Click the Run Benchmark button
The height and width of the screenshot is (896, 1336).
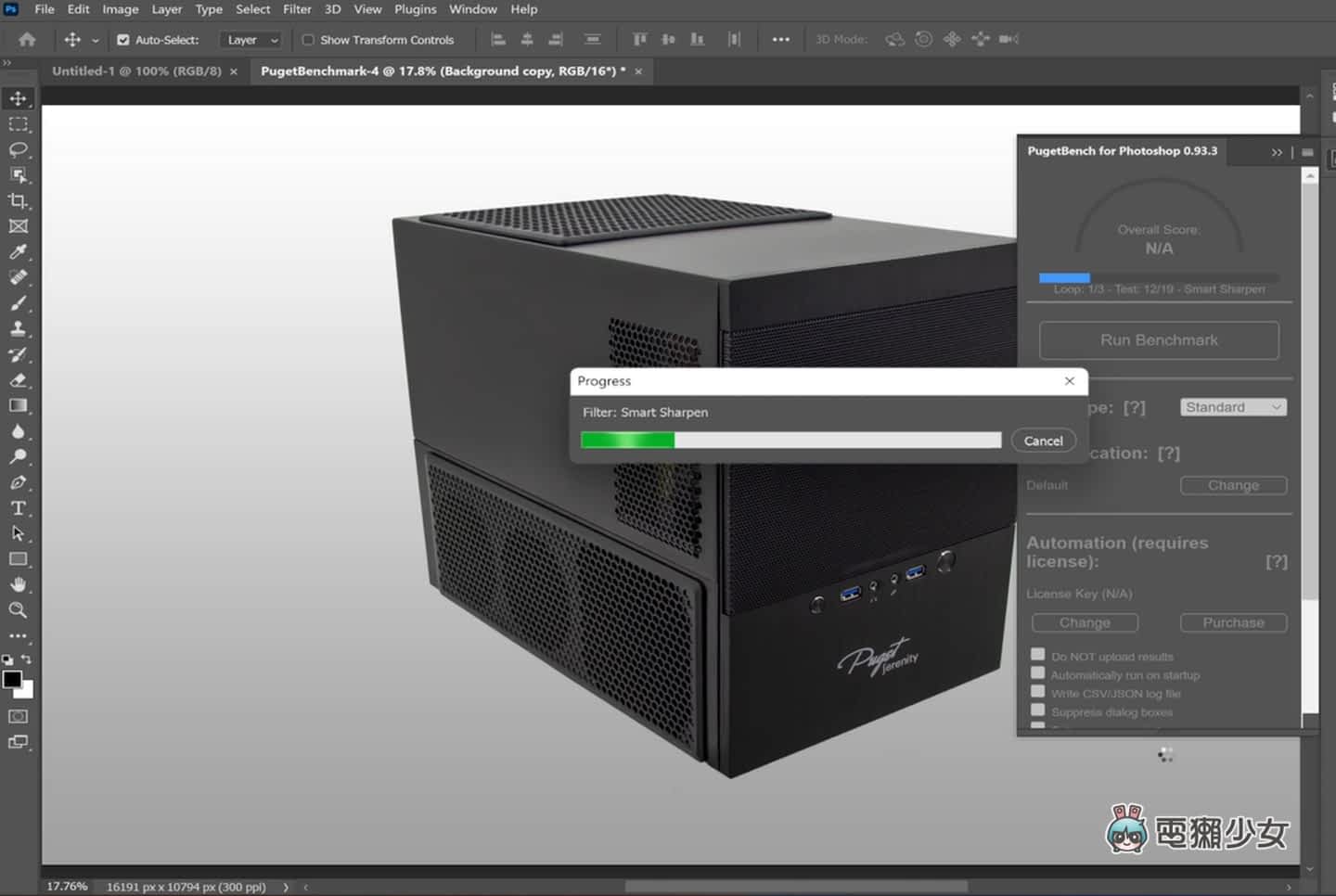pyautogui.click(x=1159, y=340)
